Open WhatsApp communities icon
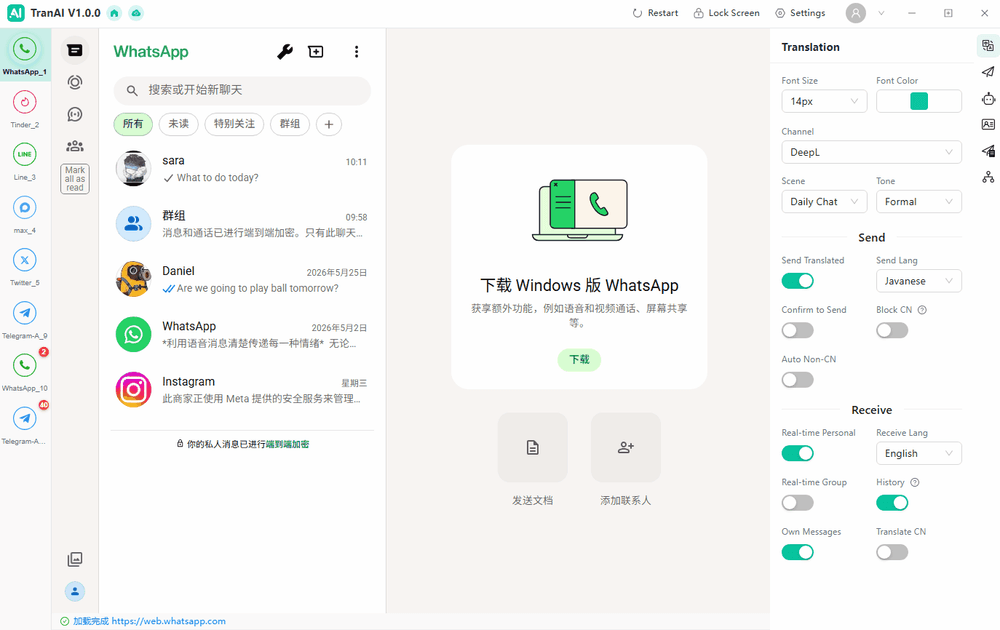Viewport: 1000px width, 630px height. 75,146
